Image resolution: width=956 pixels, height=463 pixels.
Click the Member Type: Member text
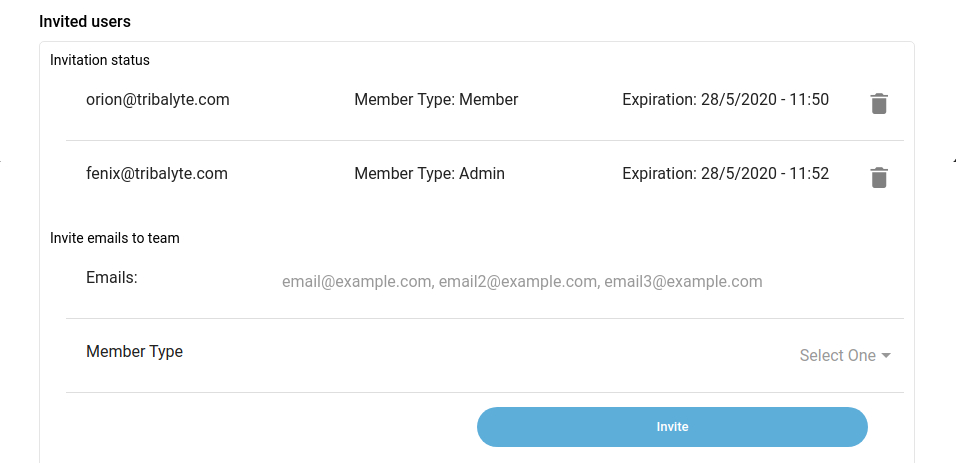click(x=436, y=100)
